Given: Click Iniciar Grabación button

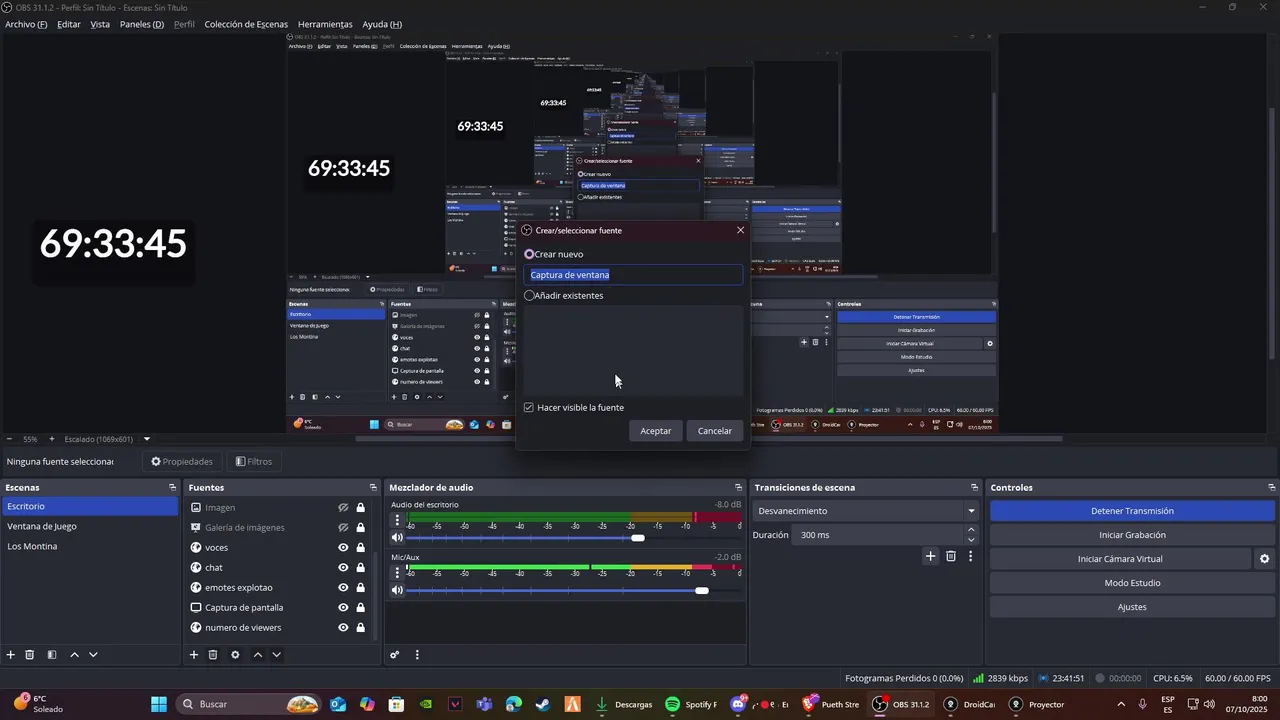Looking at the screenshot, I should [1132, 535].
